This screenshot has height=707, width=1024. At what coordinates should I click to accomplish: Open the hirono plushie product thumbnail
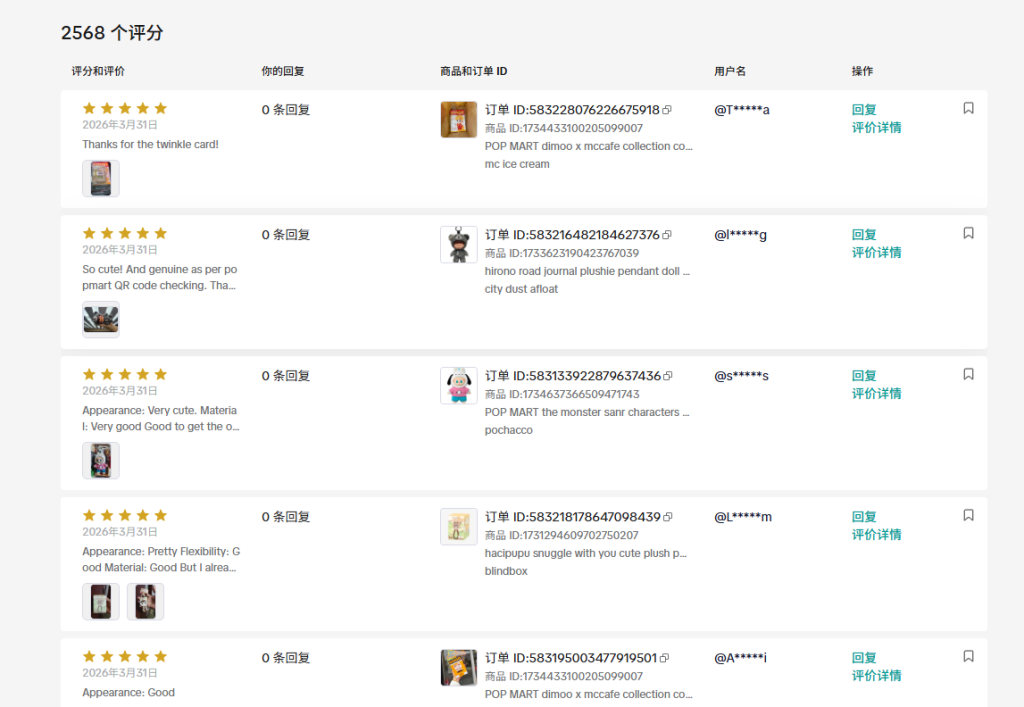pos(458,244)
